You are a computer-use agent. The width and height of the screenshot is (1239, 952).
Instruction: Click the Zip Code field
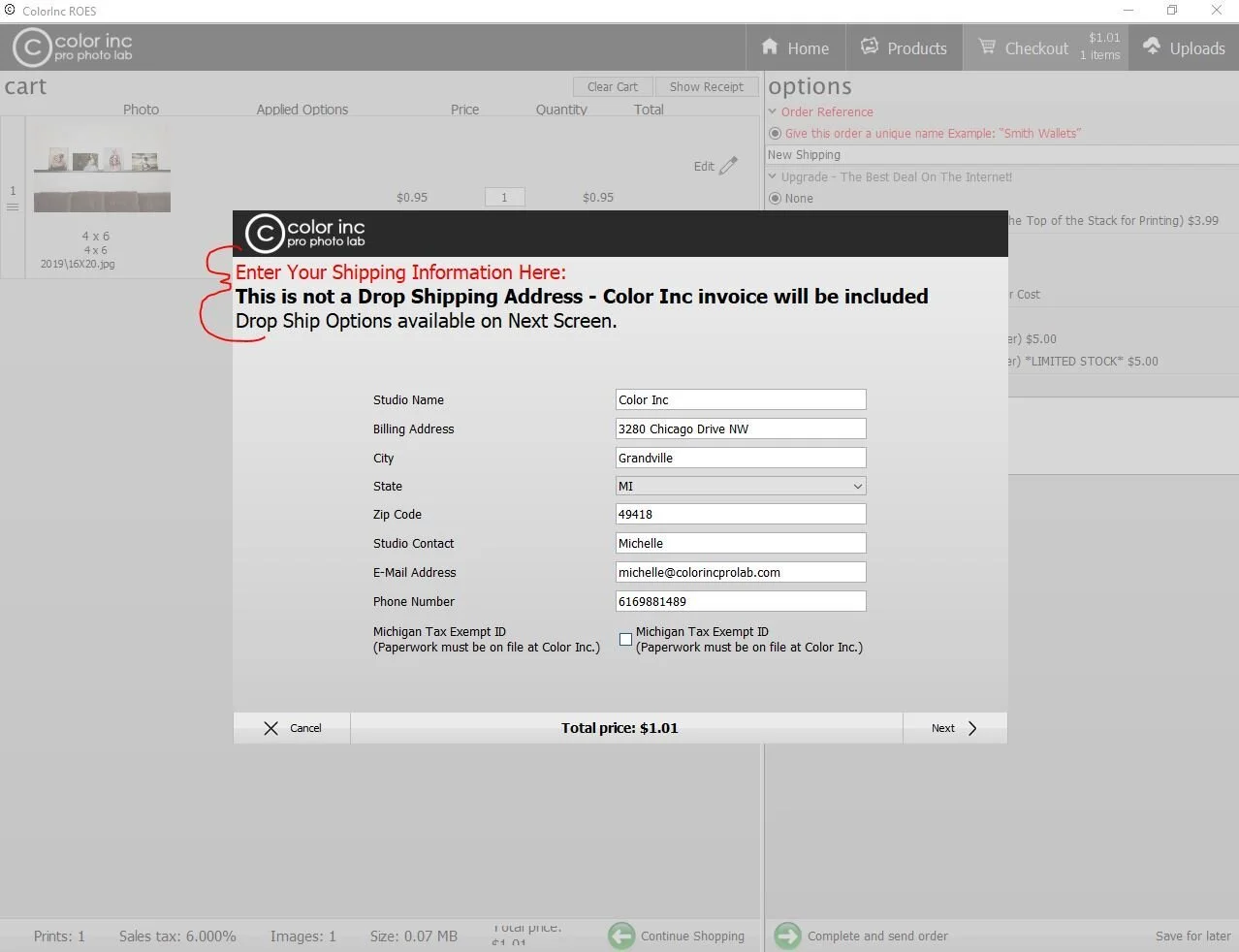[741, 514]
